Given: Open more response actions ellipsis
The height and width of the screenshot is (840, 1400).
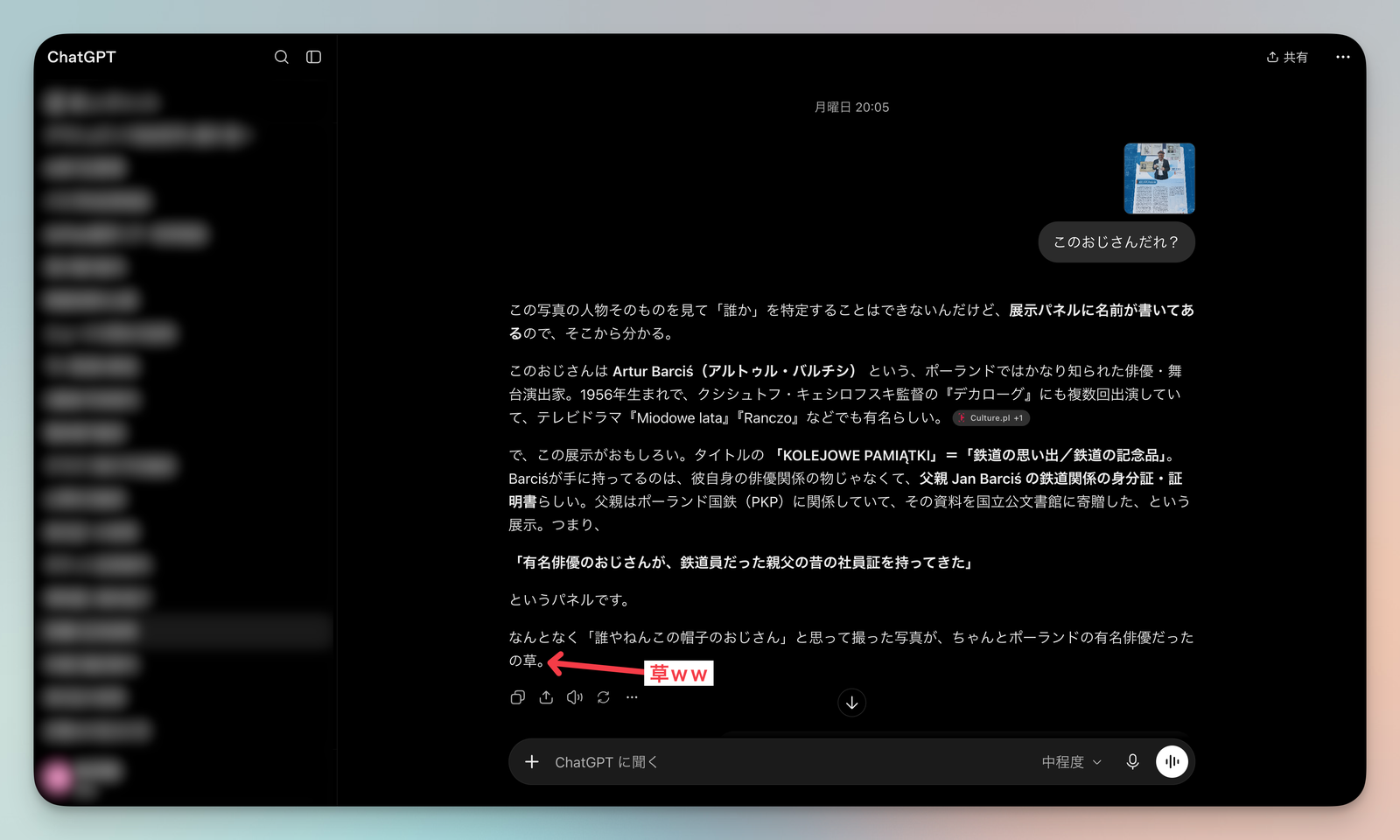Looking at the screenshot, I should [x=632, y=697].
